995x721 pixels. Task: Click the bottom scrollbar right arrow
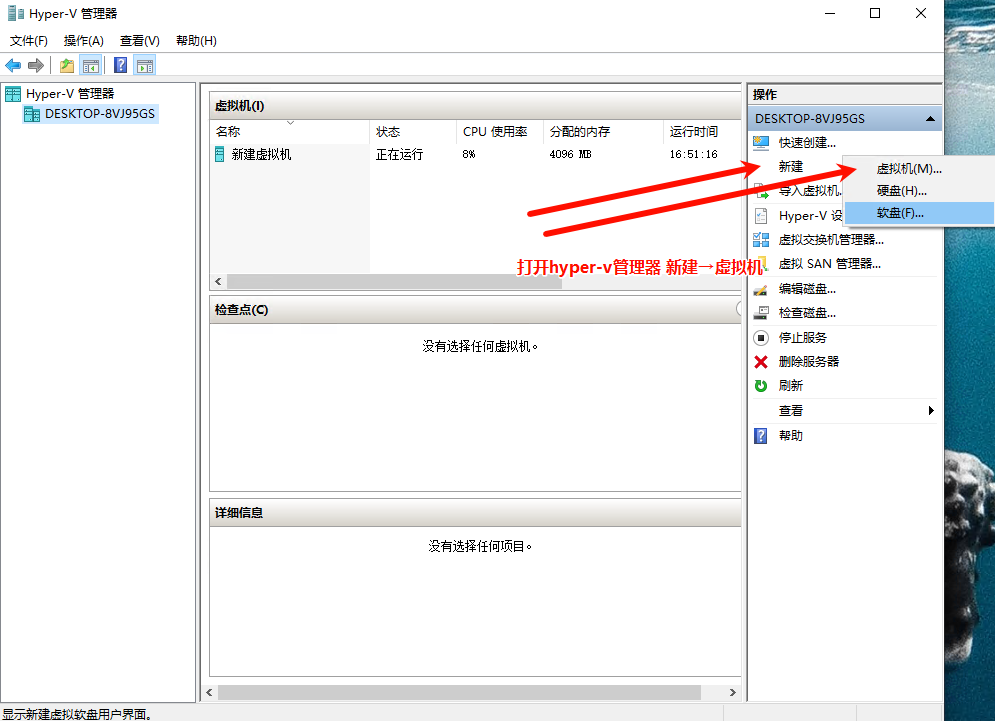coord(733,692)
